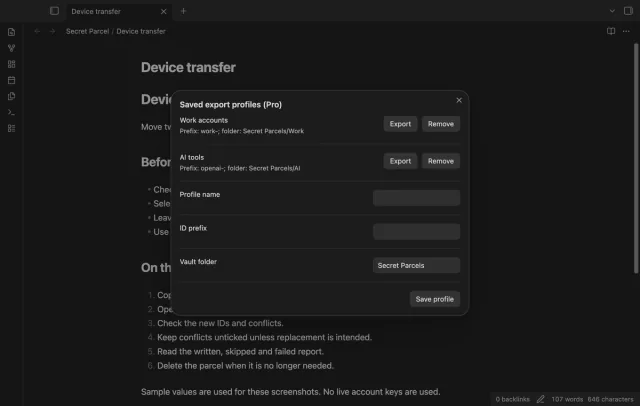Click the AI tools profile name
The width and height of the screenshot is (640, 406).
pyautogui.click(x=192, y=158)
